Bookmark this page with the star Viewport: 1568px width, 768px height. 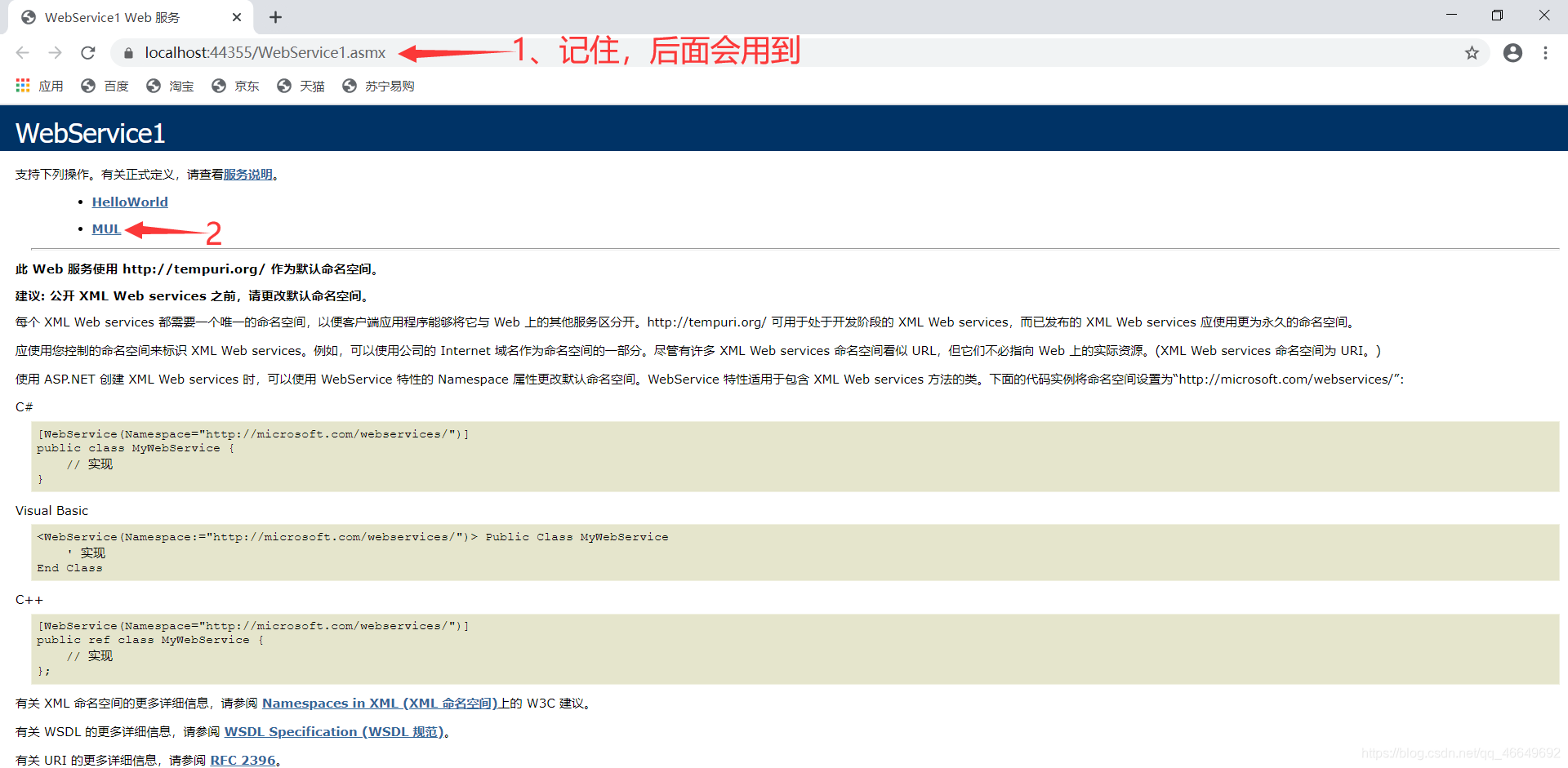point(1472,53)
